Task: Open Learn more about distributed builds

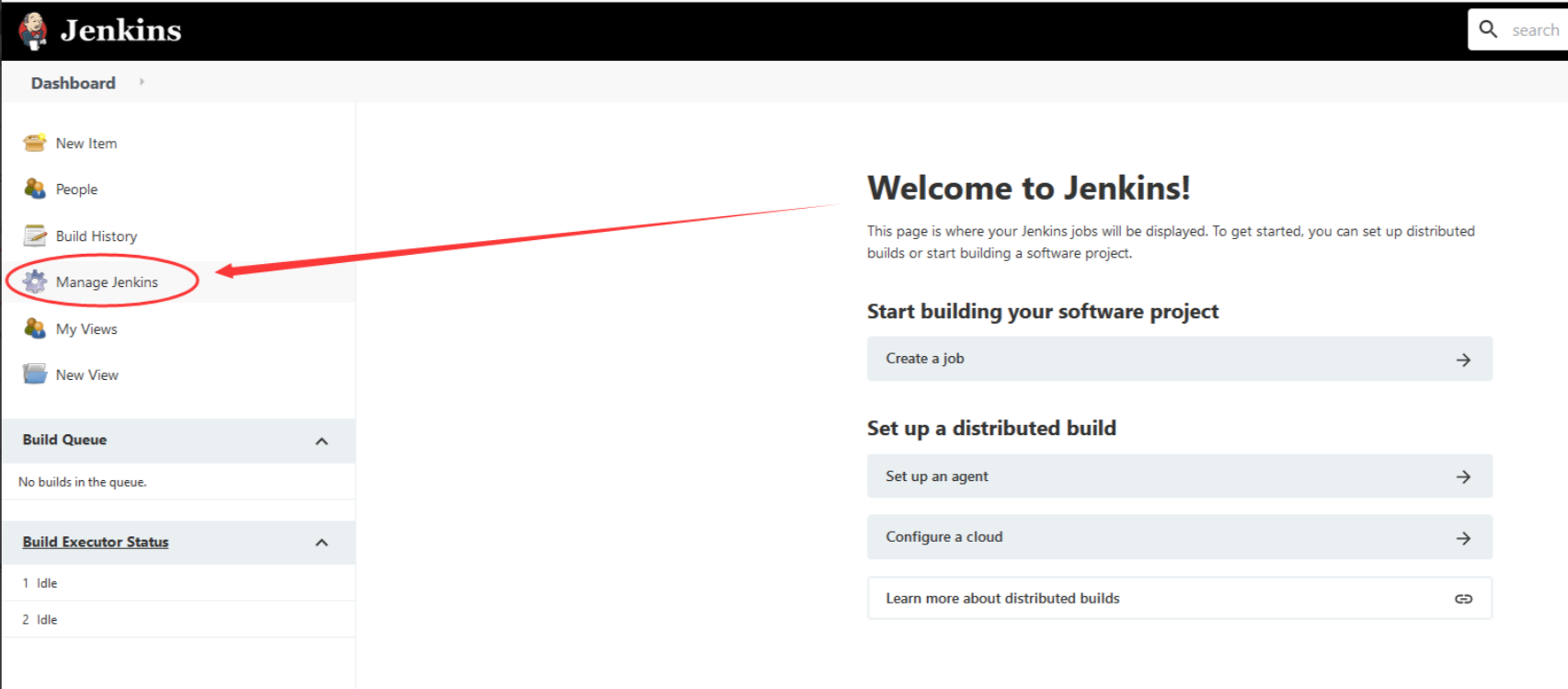Action: [x=1179, y=598]
